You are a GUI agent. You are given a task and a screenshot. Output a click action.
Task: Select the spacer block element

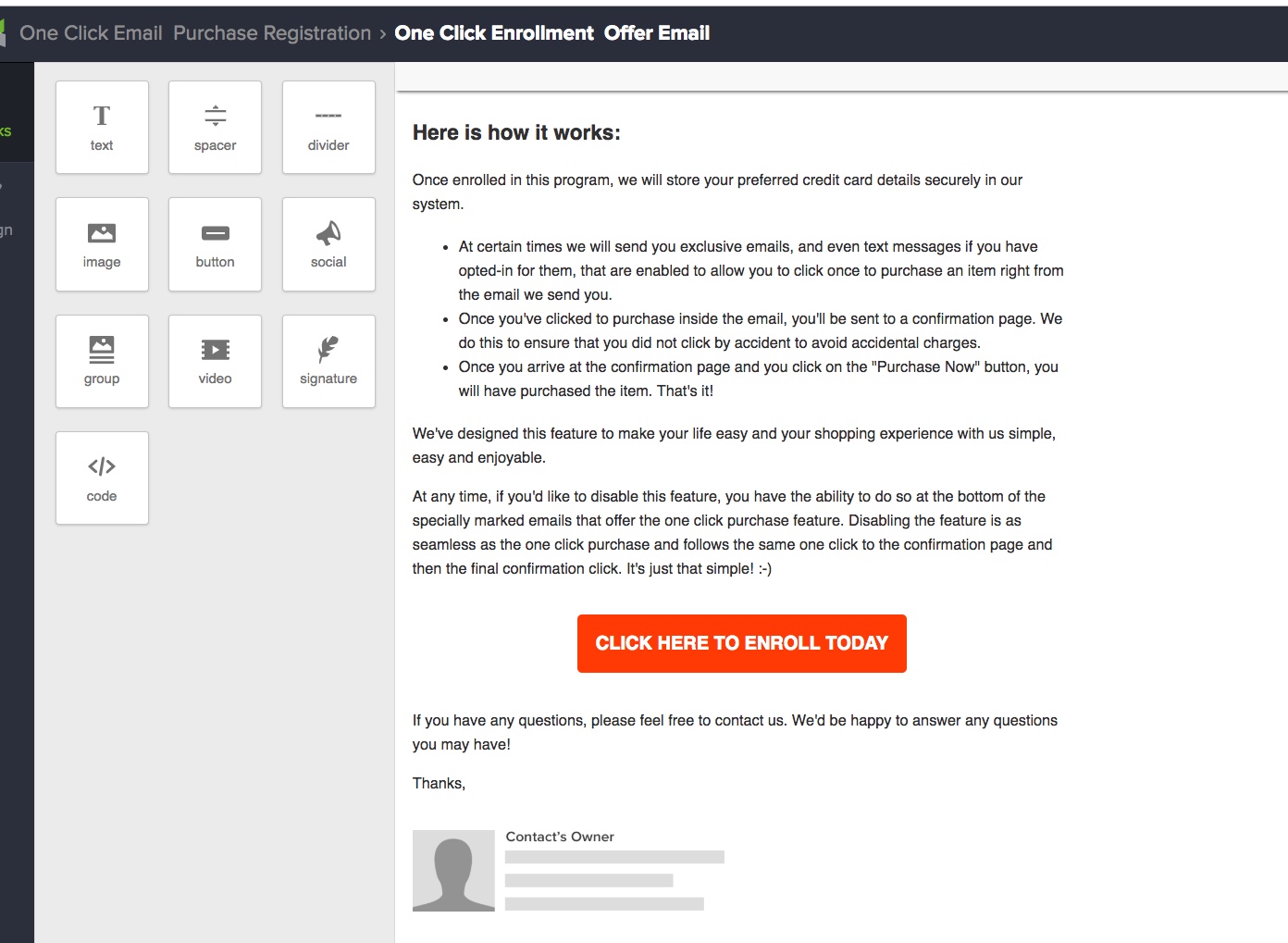[x=215, y=127]
